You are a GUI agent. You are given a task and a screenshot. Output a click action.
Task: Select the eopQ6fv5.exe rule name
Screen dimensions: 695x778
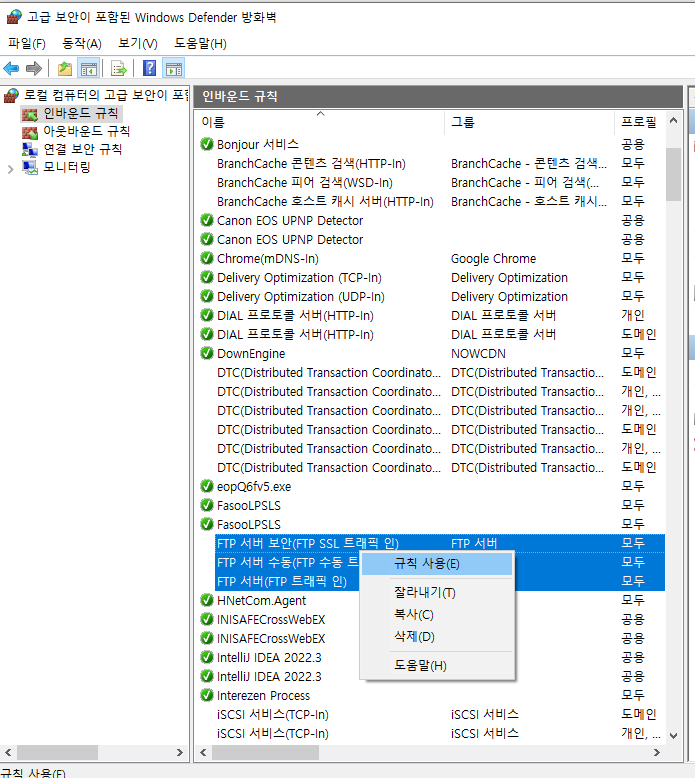(254, 486)
